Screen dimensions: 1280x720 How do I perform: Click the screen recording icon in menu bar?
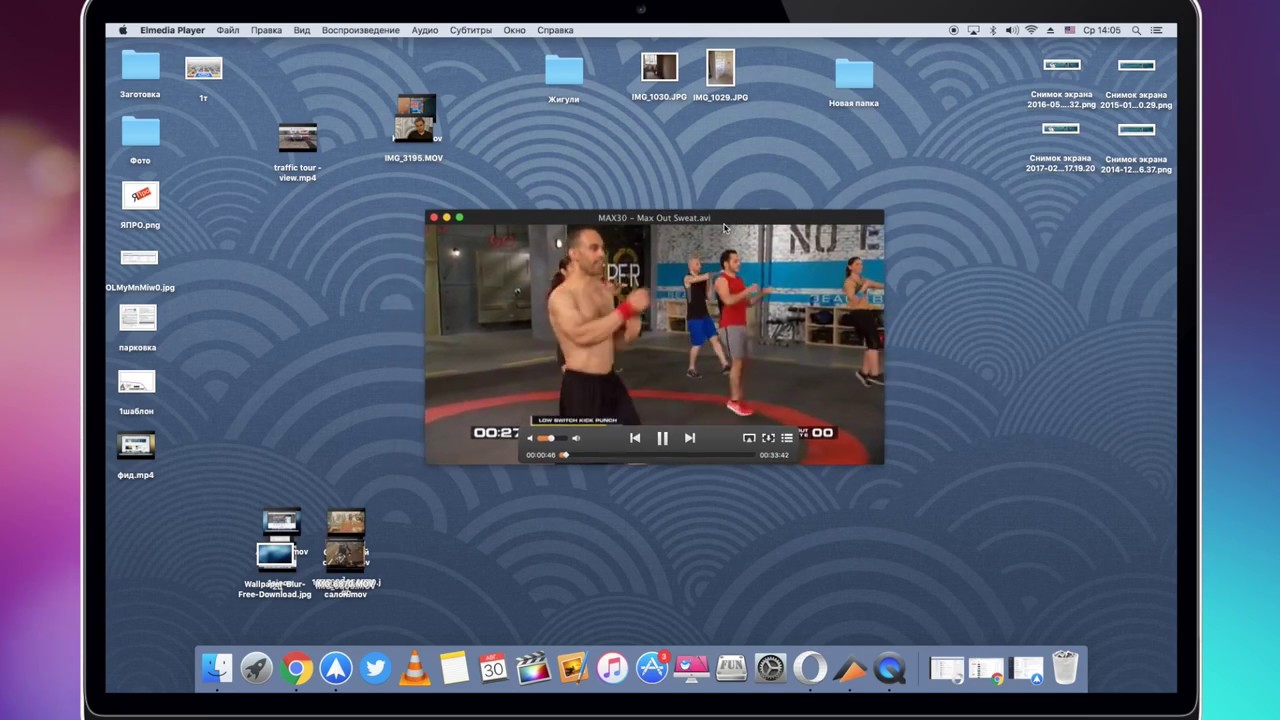[953, 30]
